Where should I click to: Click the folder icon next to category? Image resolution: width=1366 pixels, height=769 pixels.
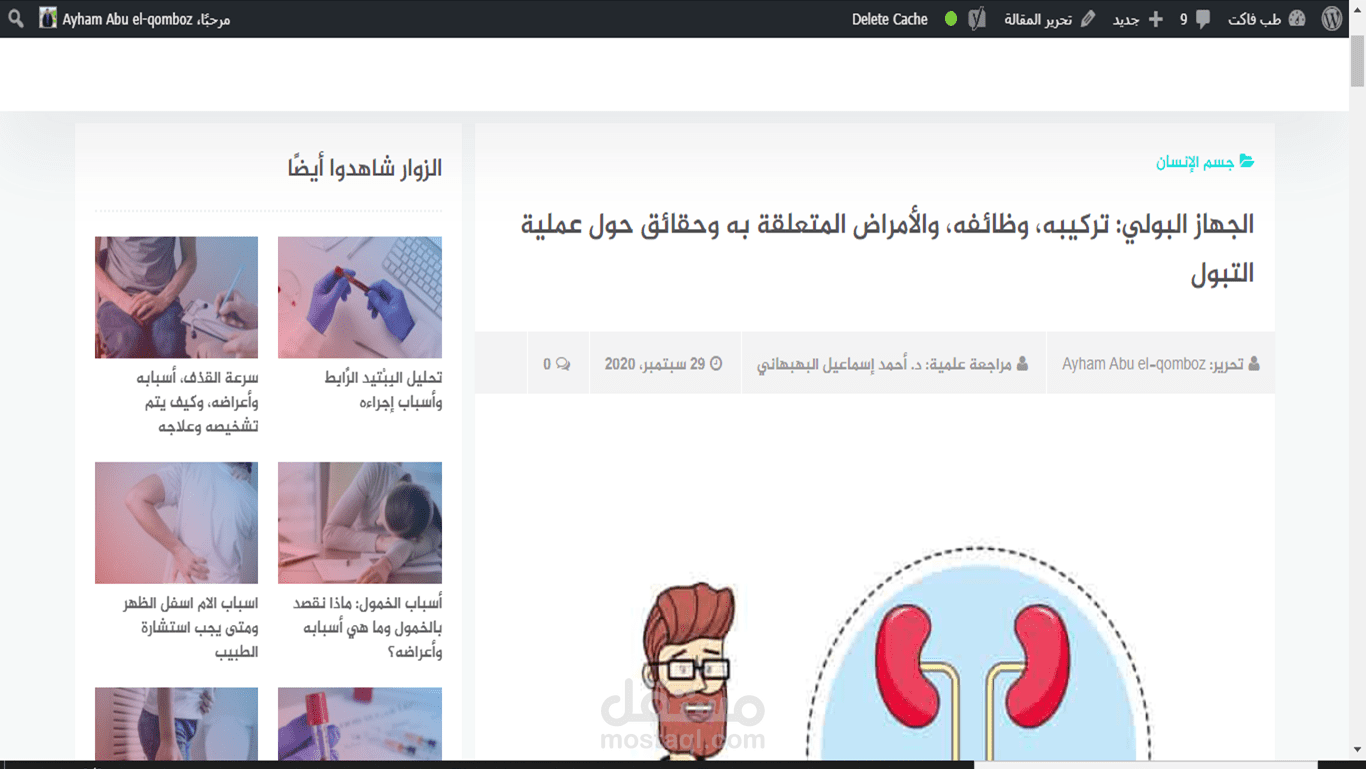(1247, 161)
